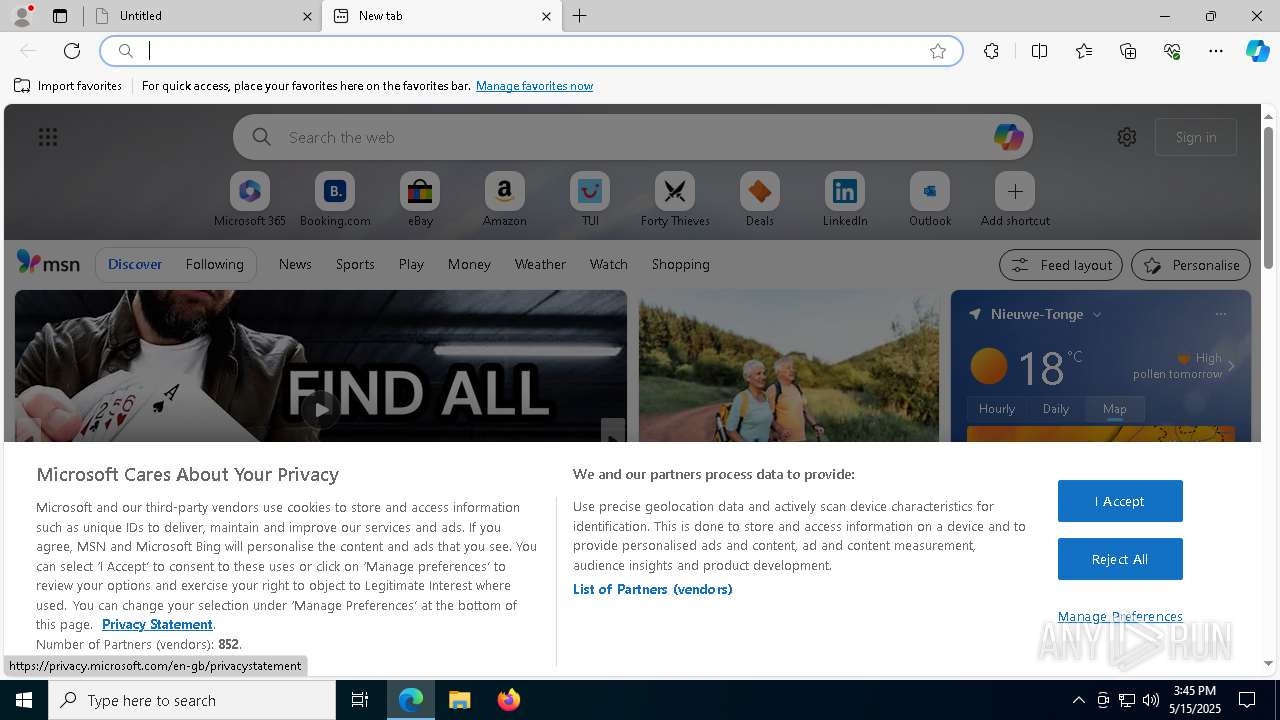Screen dimensions: 1280x720
Task: Open the Weather section
Action: pos(540,264)
